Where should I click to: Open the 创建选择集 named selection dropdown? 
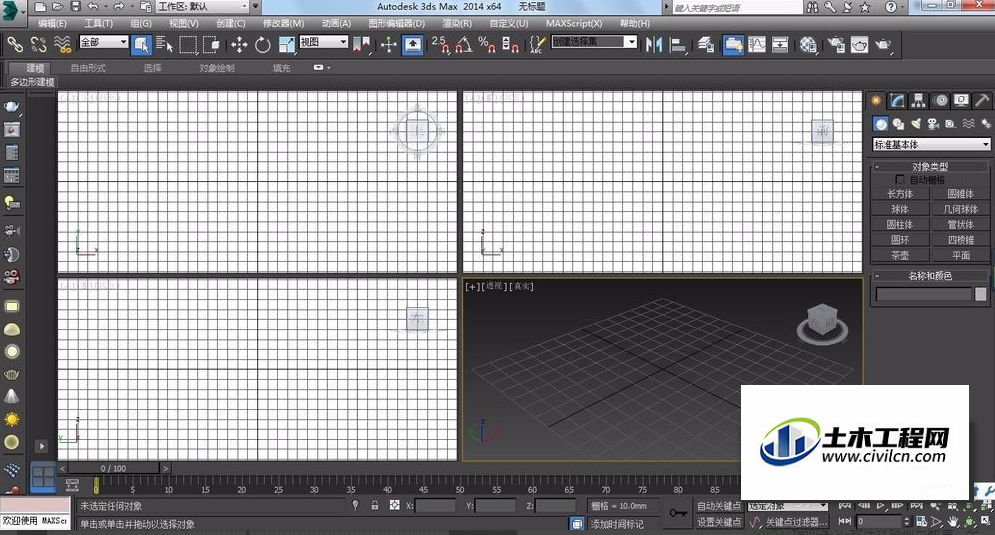coord(594,42)
